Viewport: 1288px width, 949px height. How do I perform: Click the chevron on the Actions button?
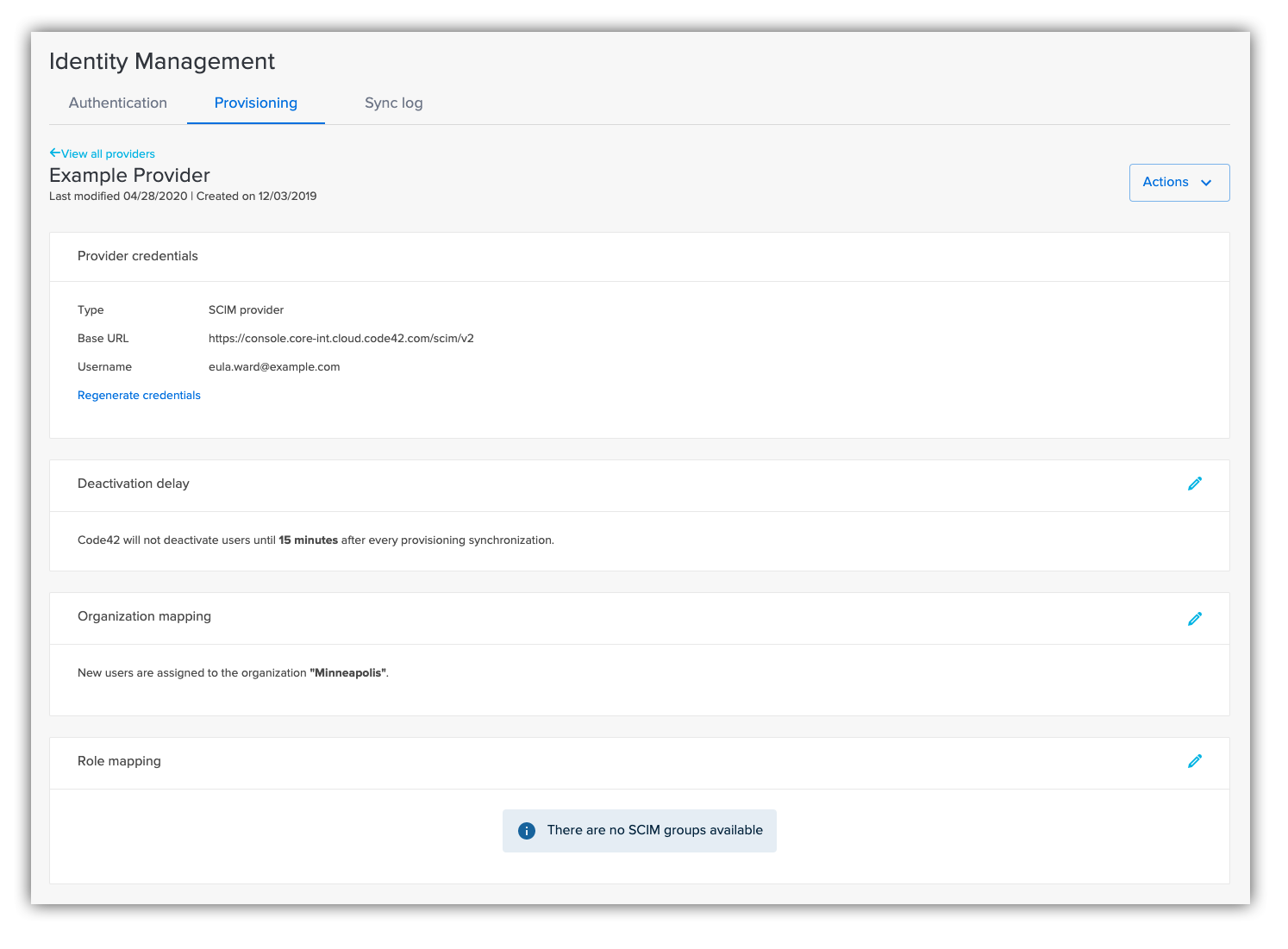[x=1206, y=183]
